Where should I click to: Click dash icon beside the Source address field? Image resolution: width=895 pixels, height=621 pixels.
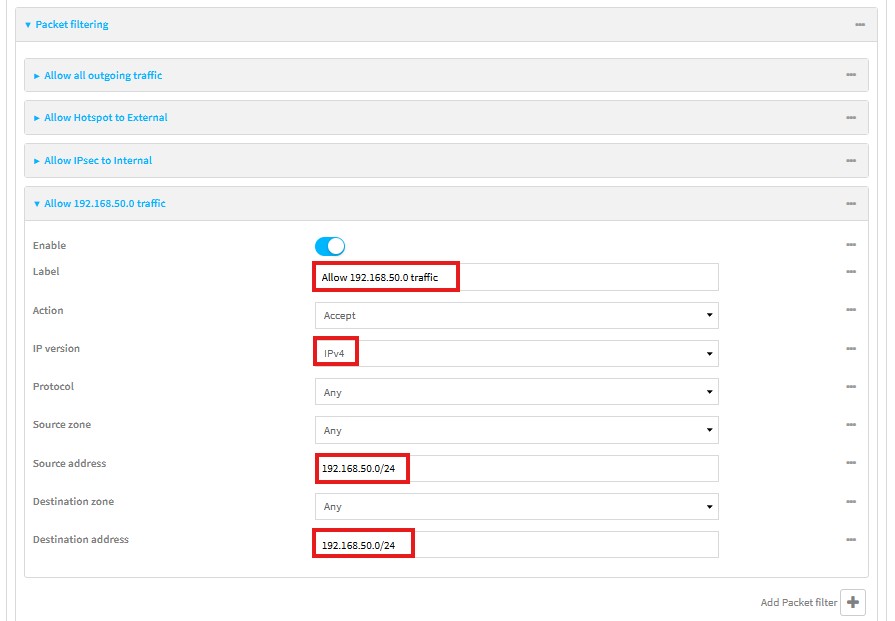pos(851,463)
